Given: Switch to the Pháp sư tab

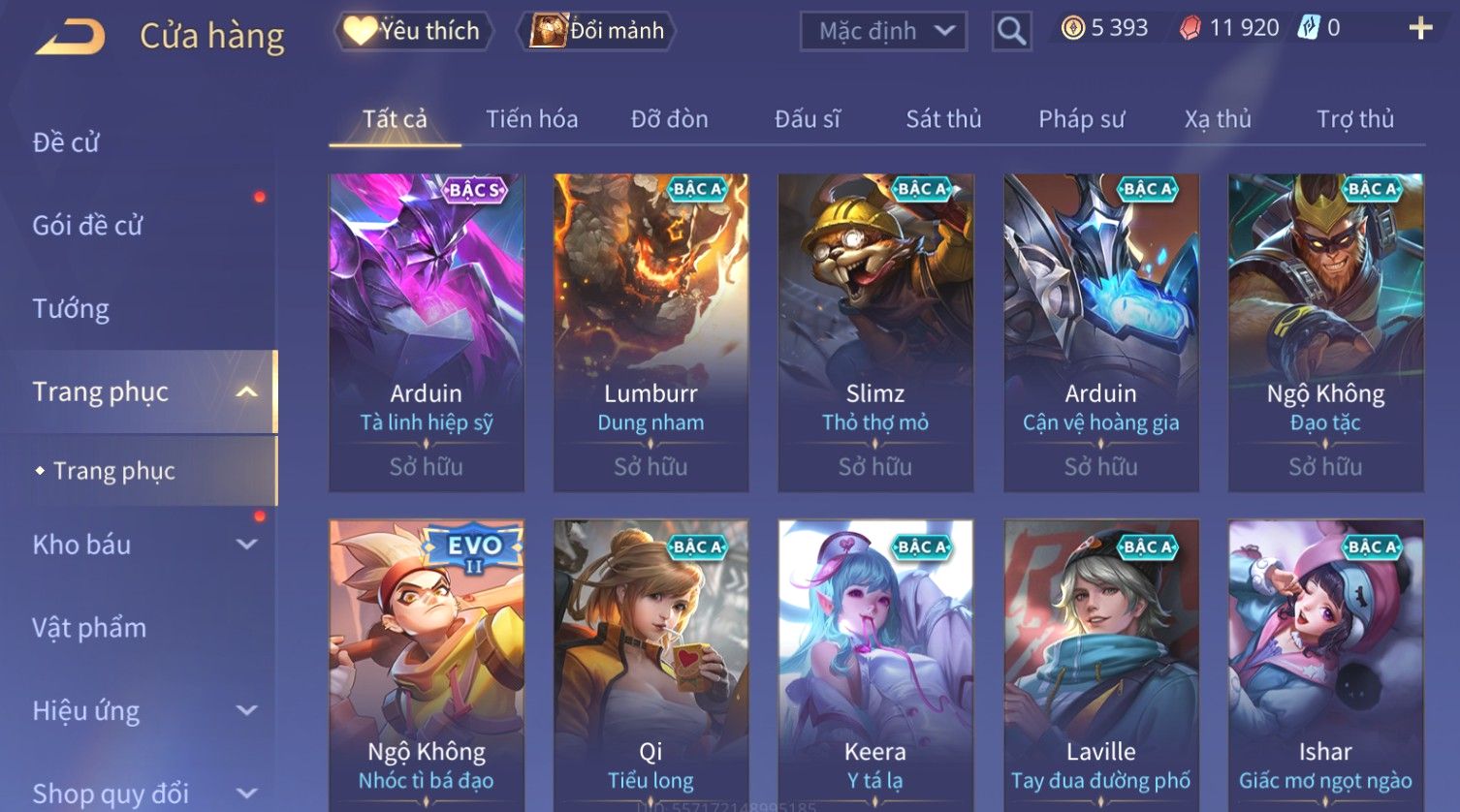Looking at the screenshot, I should coord(1081,119).
